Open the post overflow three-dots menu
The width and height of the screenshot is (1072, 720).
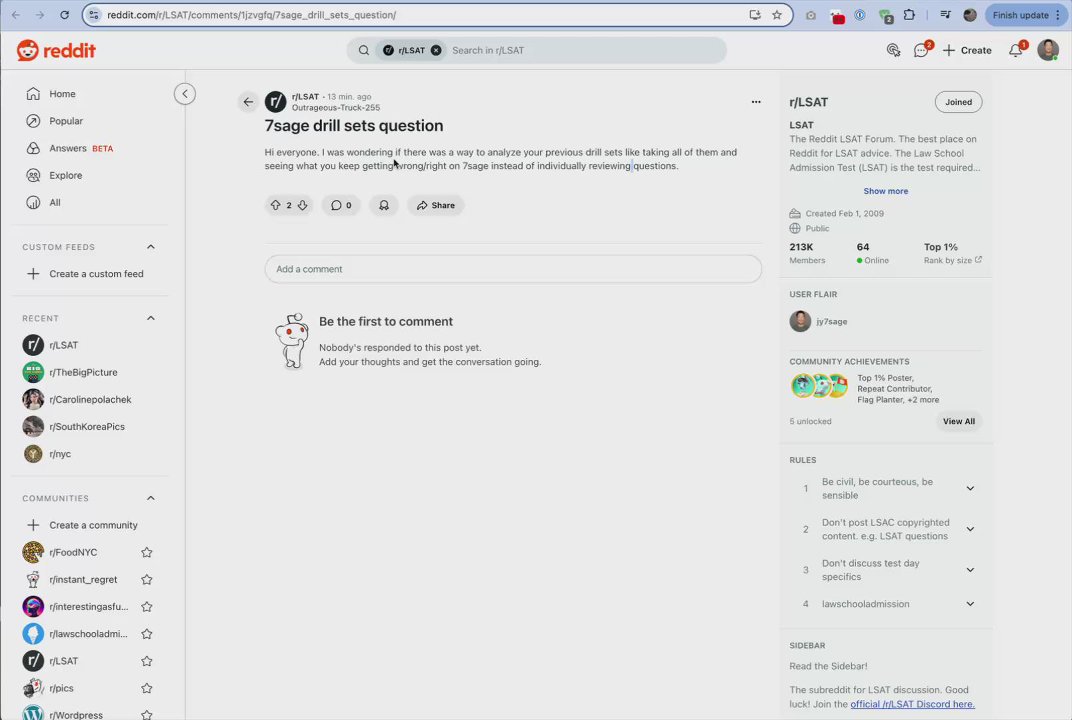click(755, 102)
